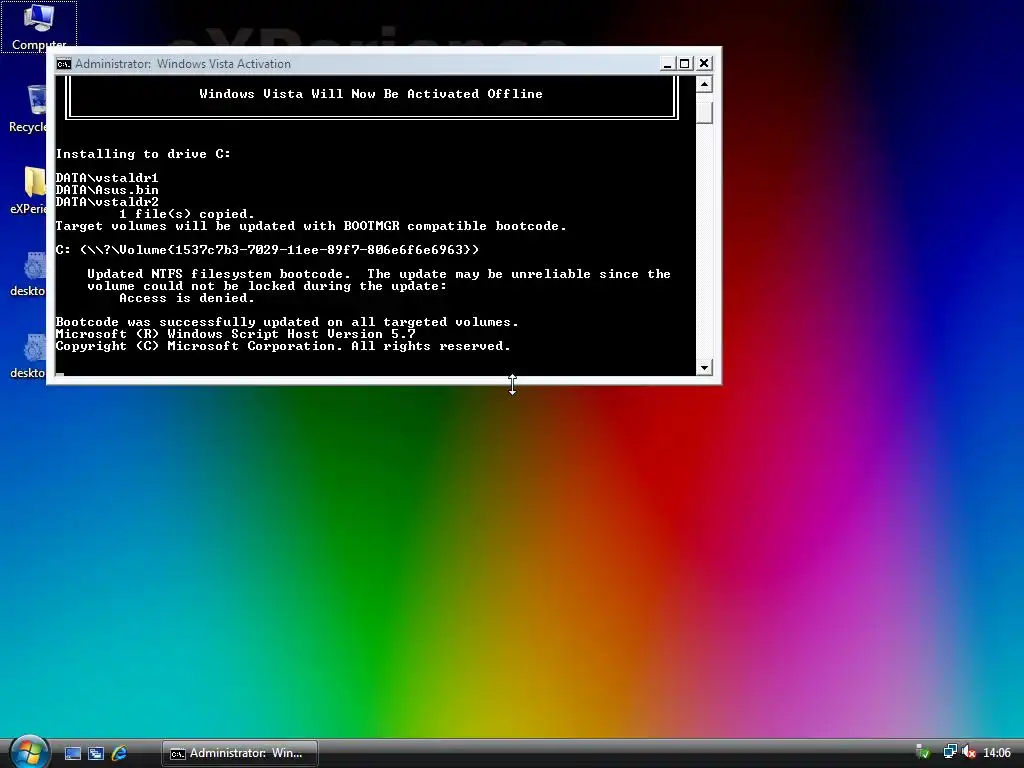This screenshot has width=1024, height=768.
Task: Maximize the Windows Vista Activation window
Action: [x=684, y=63]
